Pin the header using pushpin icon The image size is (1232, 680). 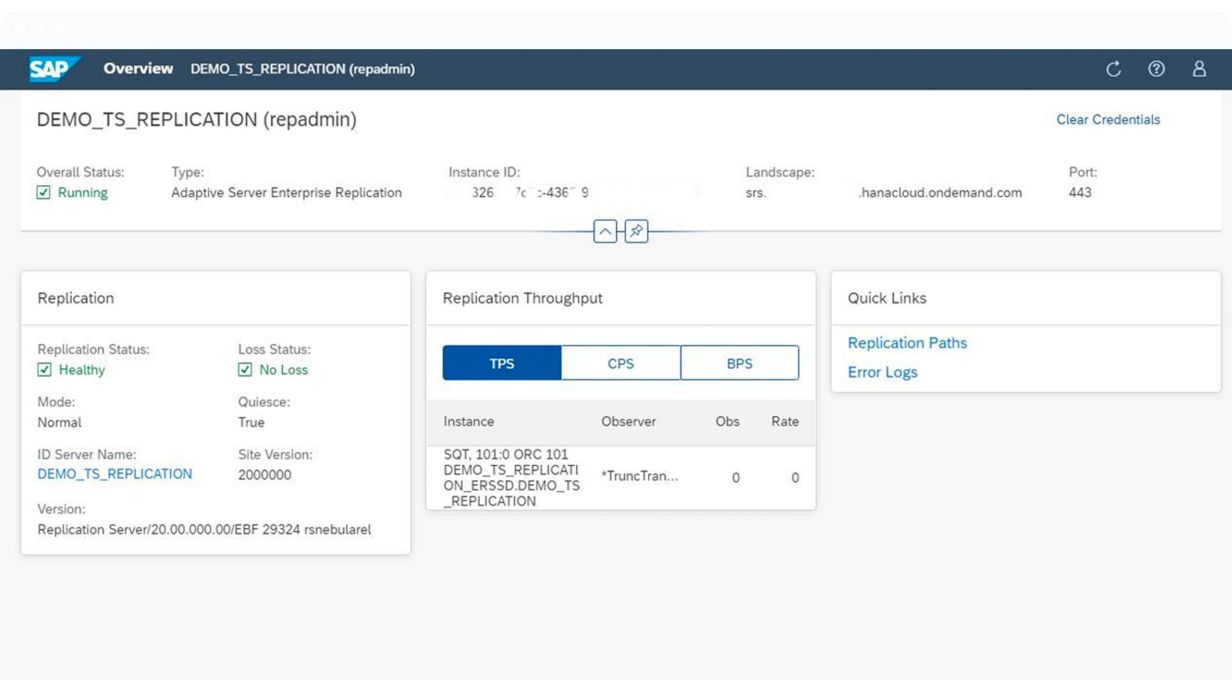[x=636, y=232]
